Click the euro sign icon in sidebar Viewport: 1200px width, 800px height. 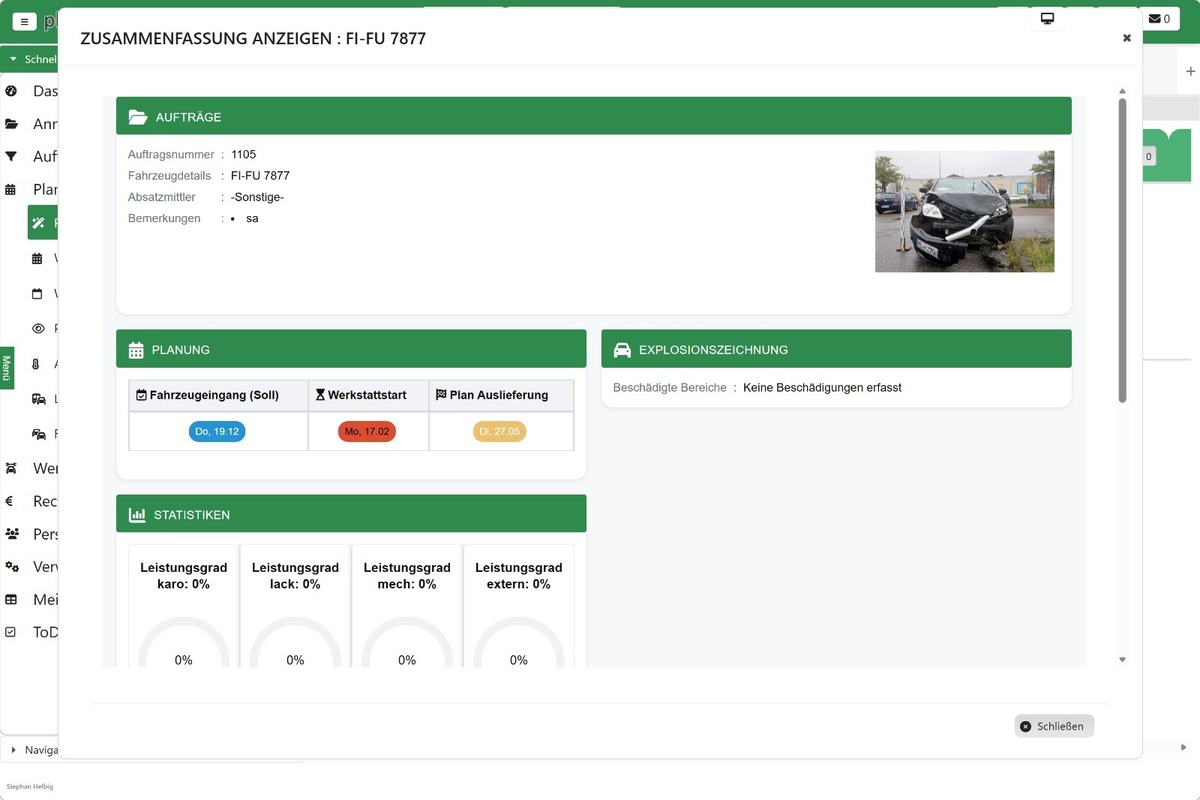[10, 501]
